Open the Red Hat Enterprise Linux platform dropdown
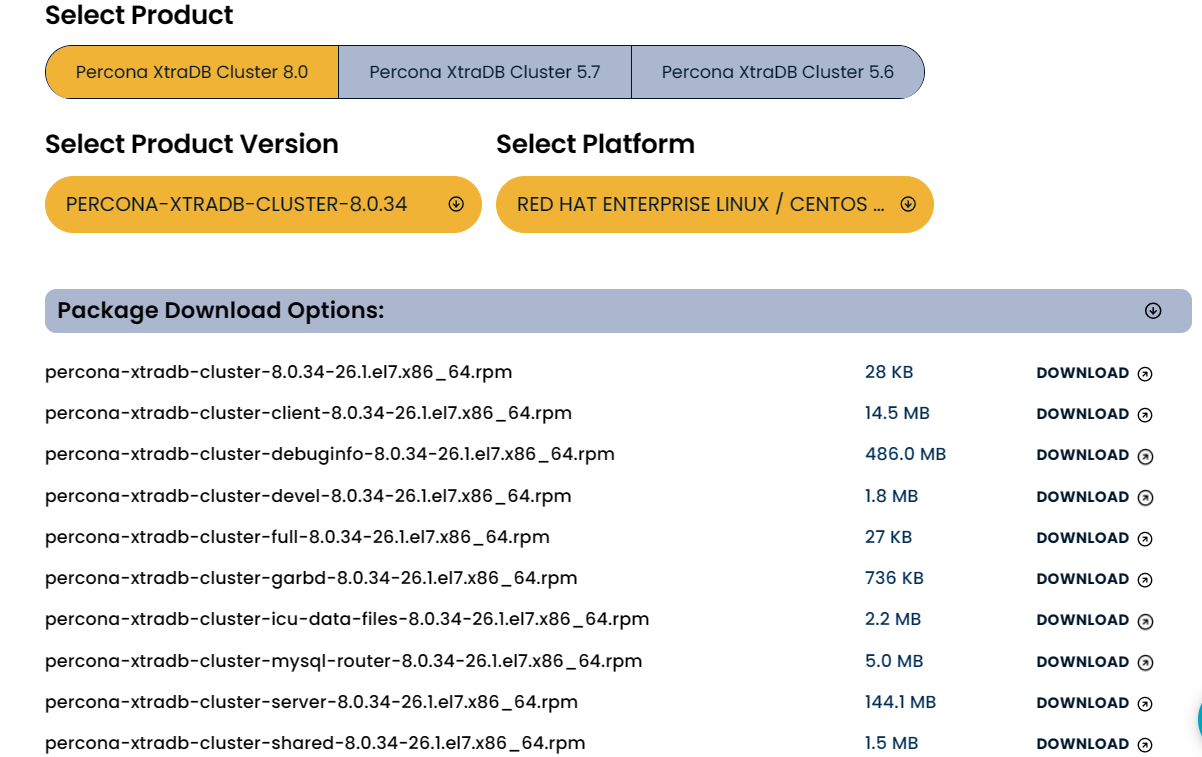 coord(715,204)
